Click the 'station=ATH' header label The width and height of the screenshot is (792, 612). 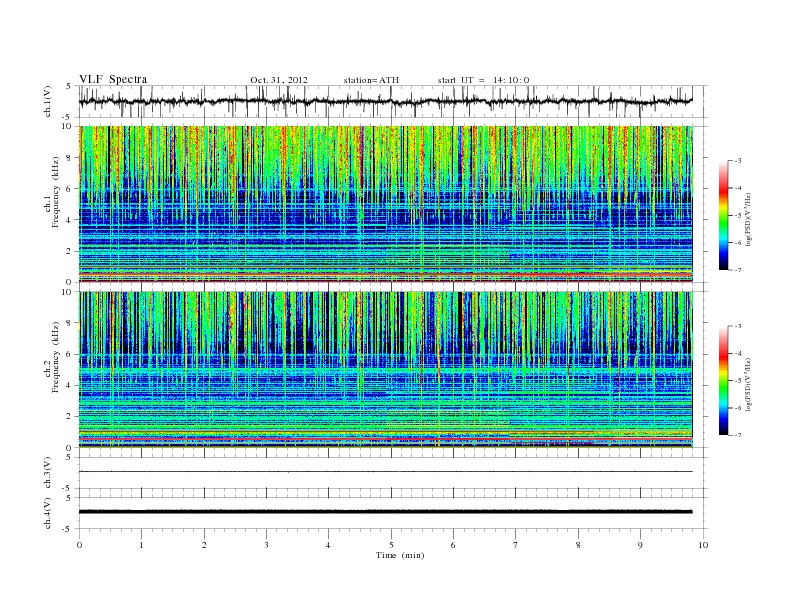click(x=371, y=80)
